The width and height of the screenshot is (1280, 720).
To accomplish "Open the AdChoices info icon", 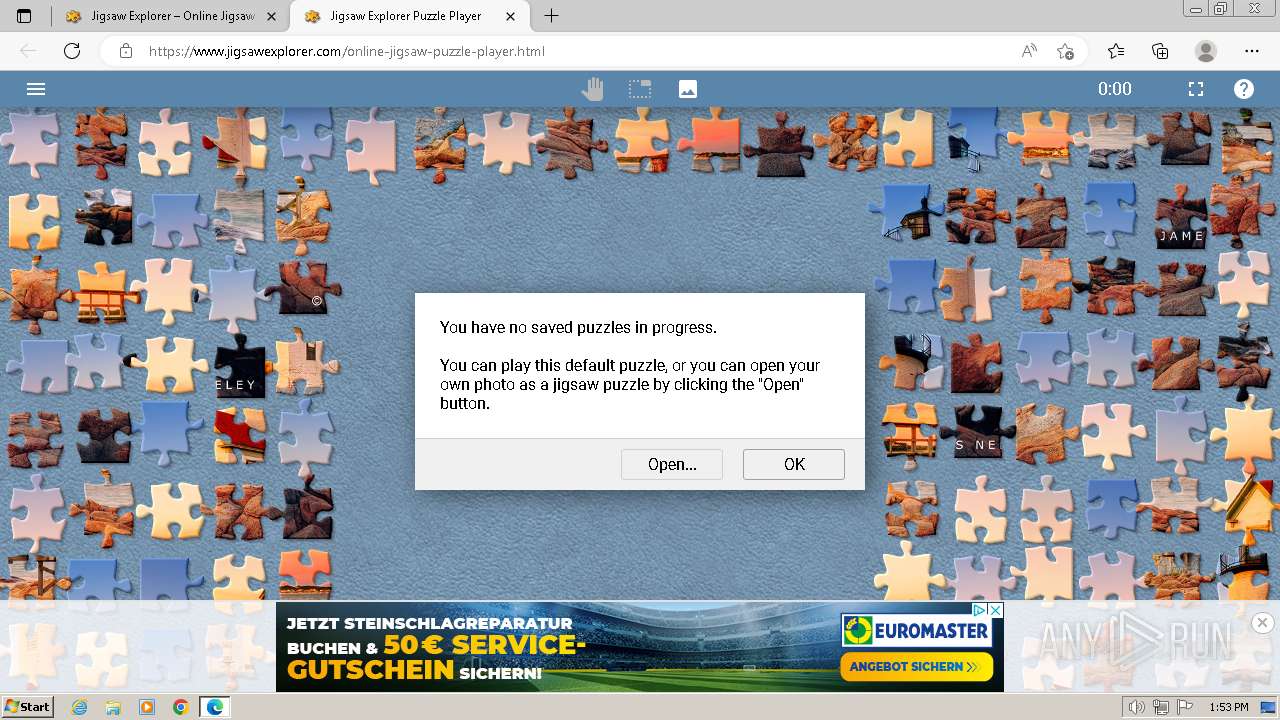I will (981, 610).
